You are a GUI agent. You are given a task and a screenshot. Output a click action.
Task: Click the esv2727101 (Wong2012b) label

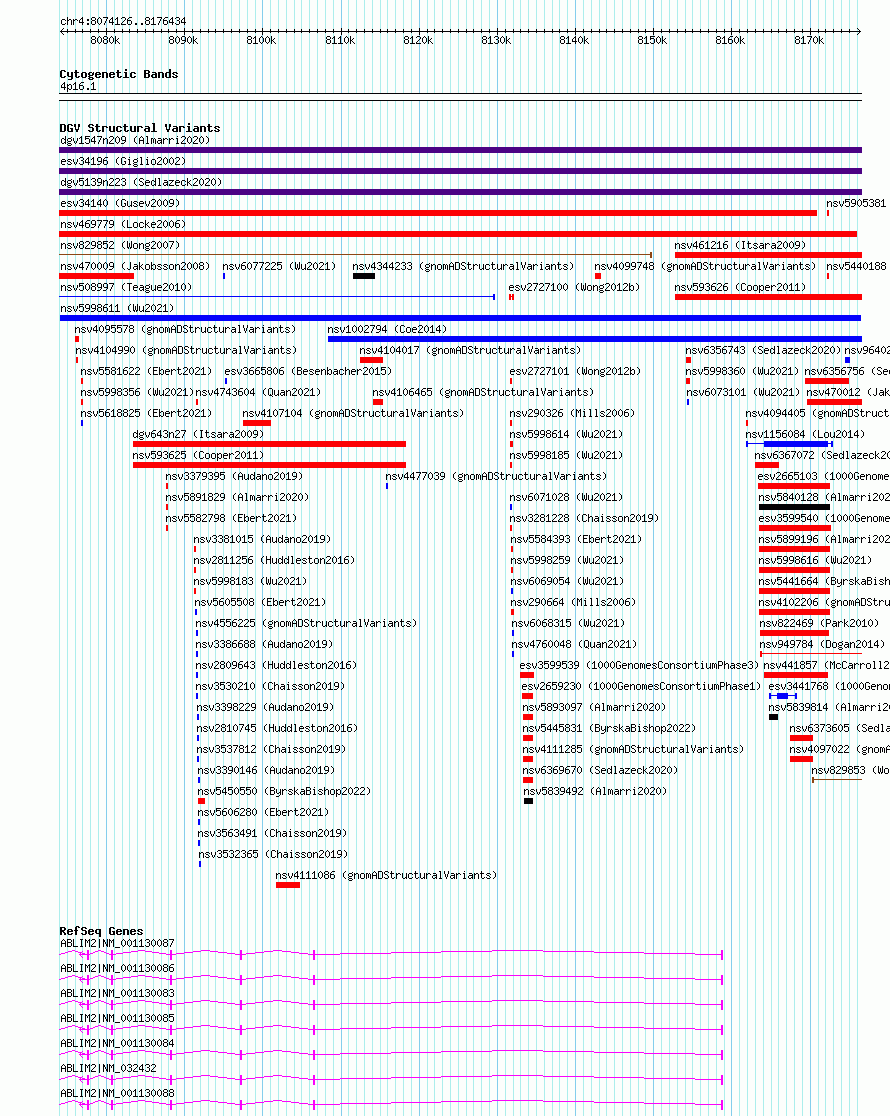(575, 371)
